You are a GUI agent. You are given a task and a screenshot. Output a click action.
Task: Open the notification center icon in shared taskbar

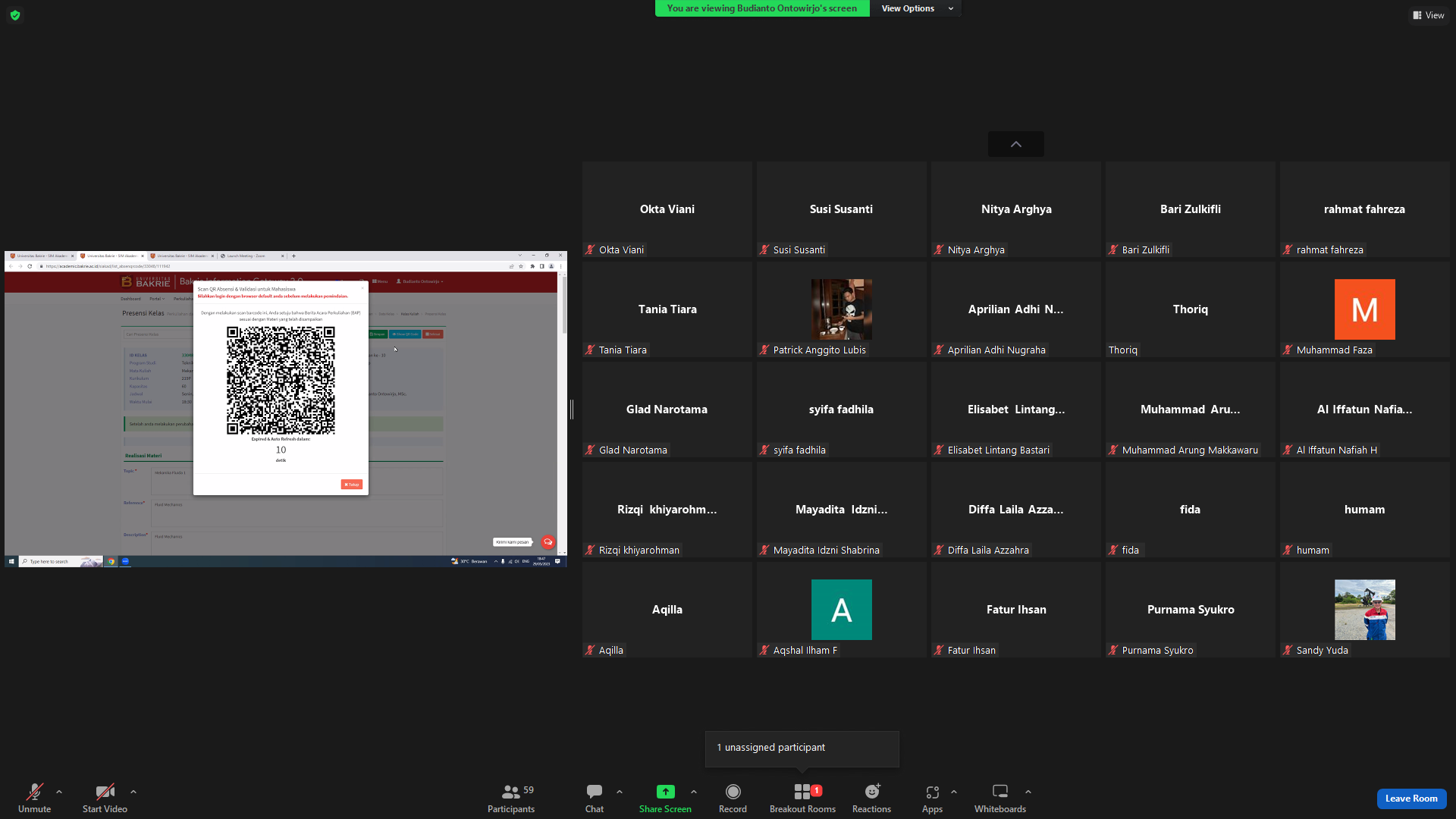pyautogui.click(x=557, y=562)
